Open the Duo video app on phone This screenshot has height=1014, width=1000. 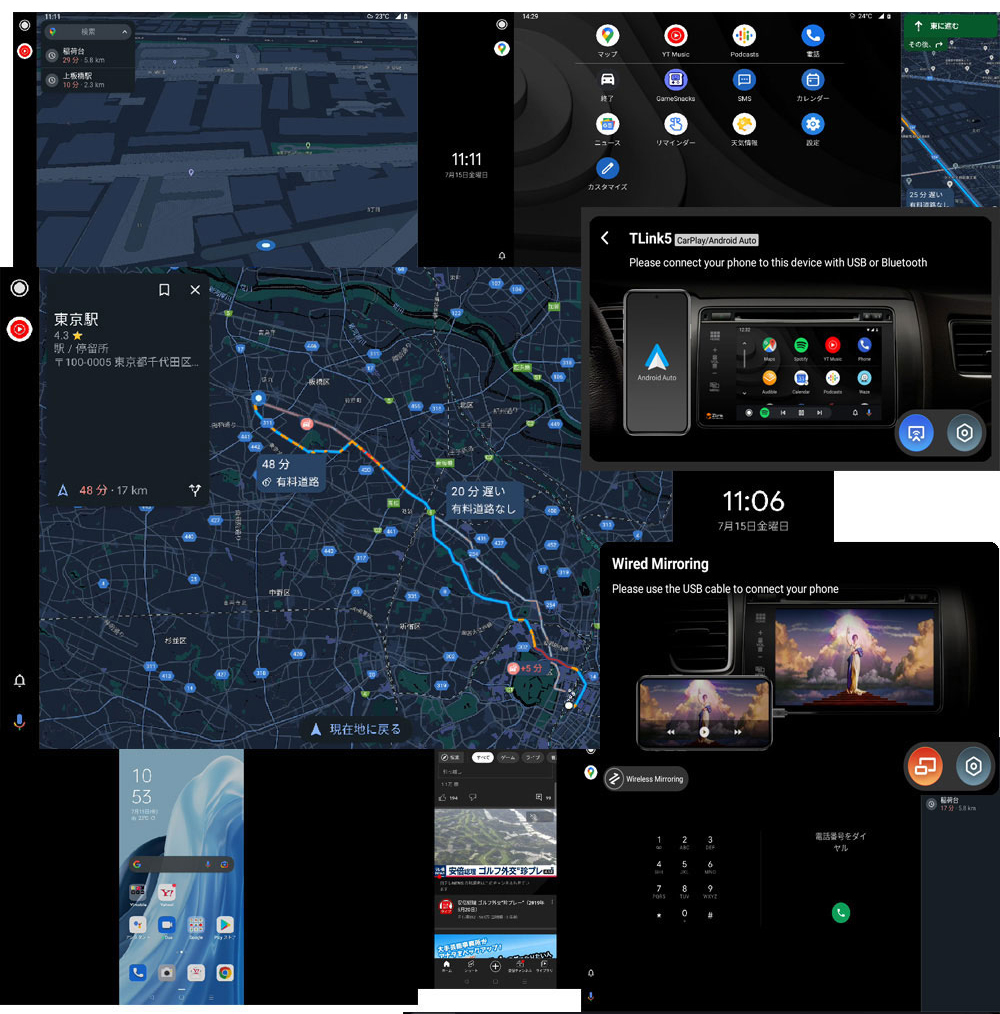tap(167, 925)
